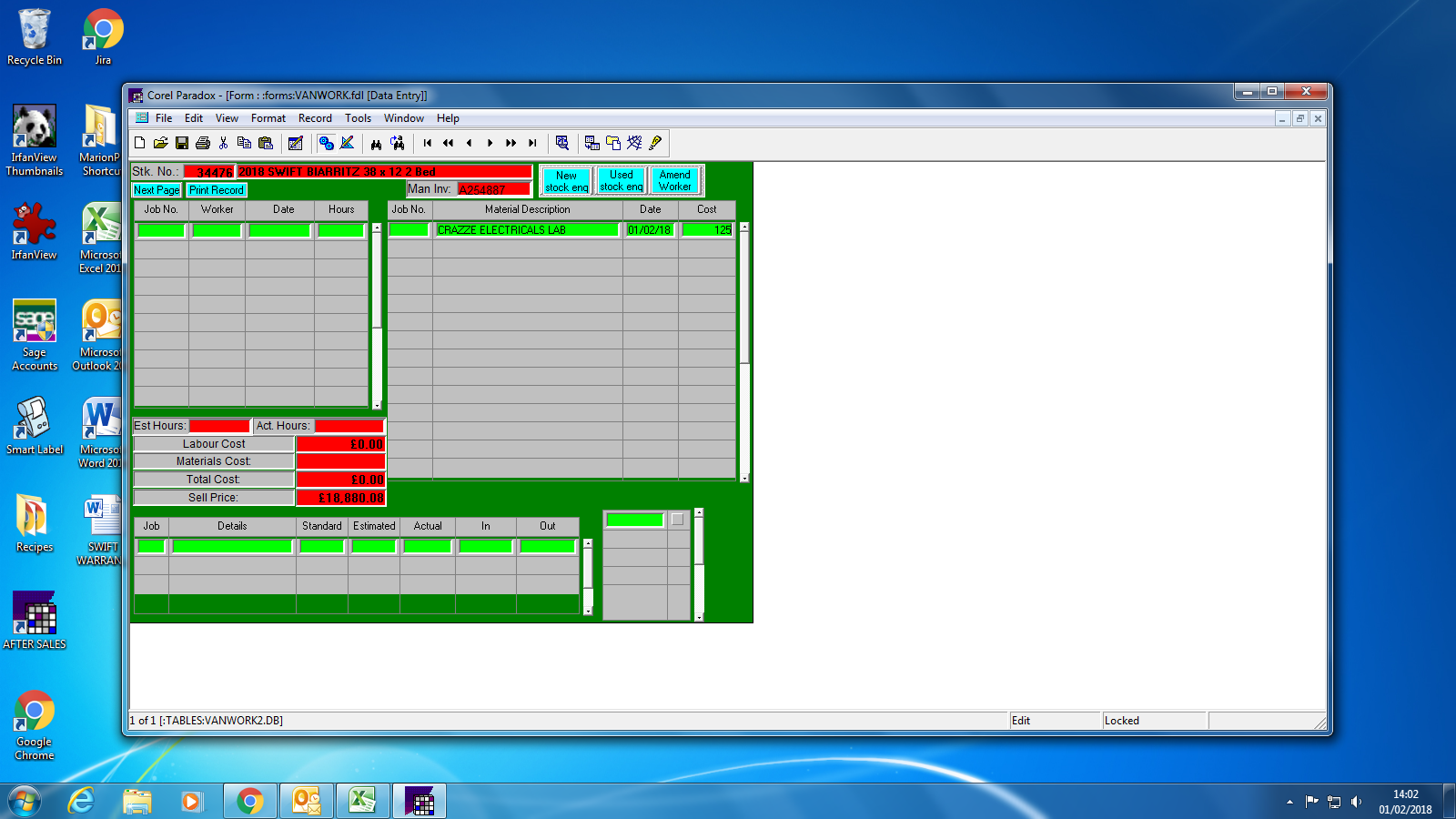Open the Tools menu
The image size is (1456, 819).
[x=358, y=118]
